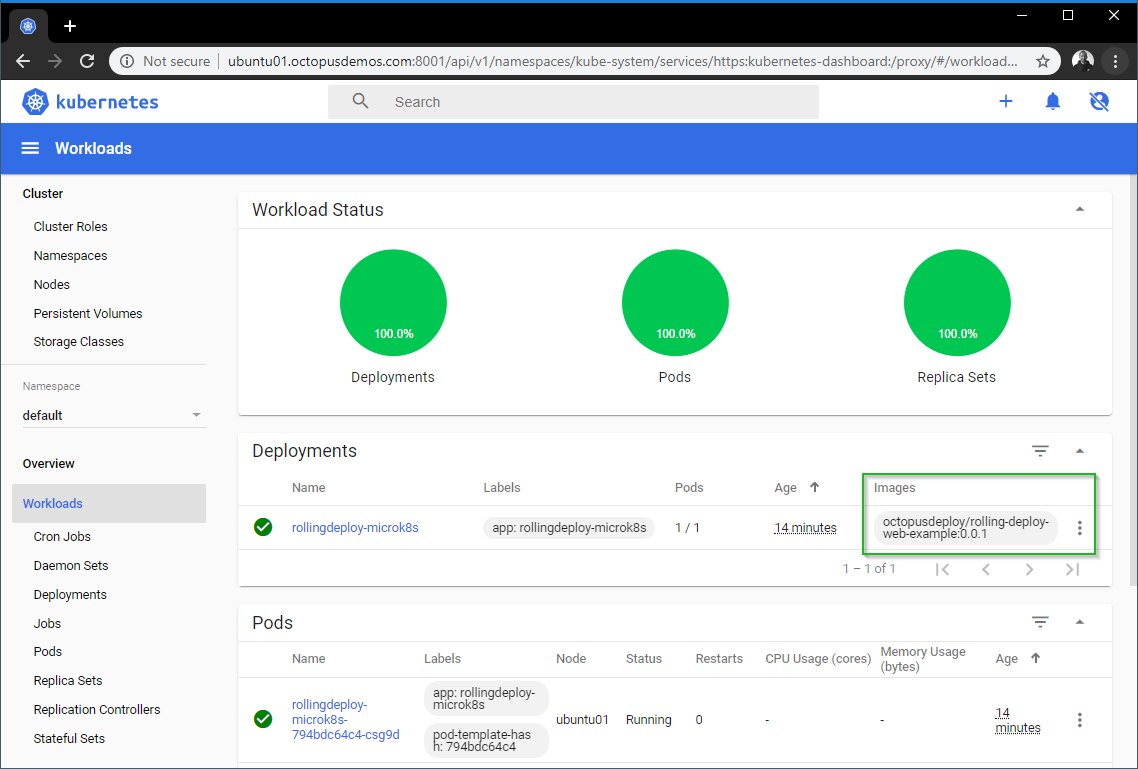Open the notifications bell icon
The width and height of the screenshot is (1138, 769).
(1052, 101)
